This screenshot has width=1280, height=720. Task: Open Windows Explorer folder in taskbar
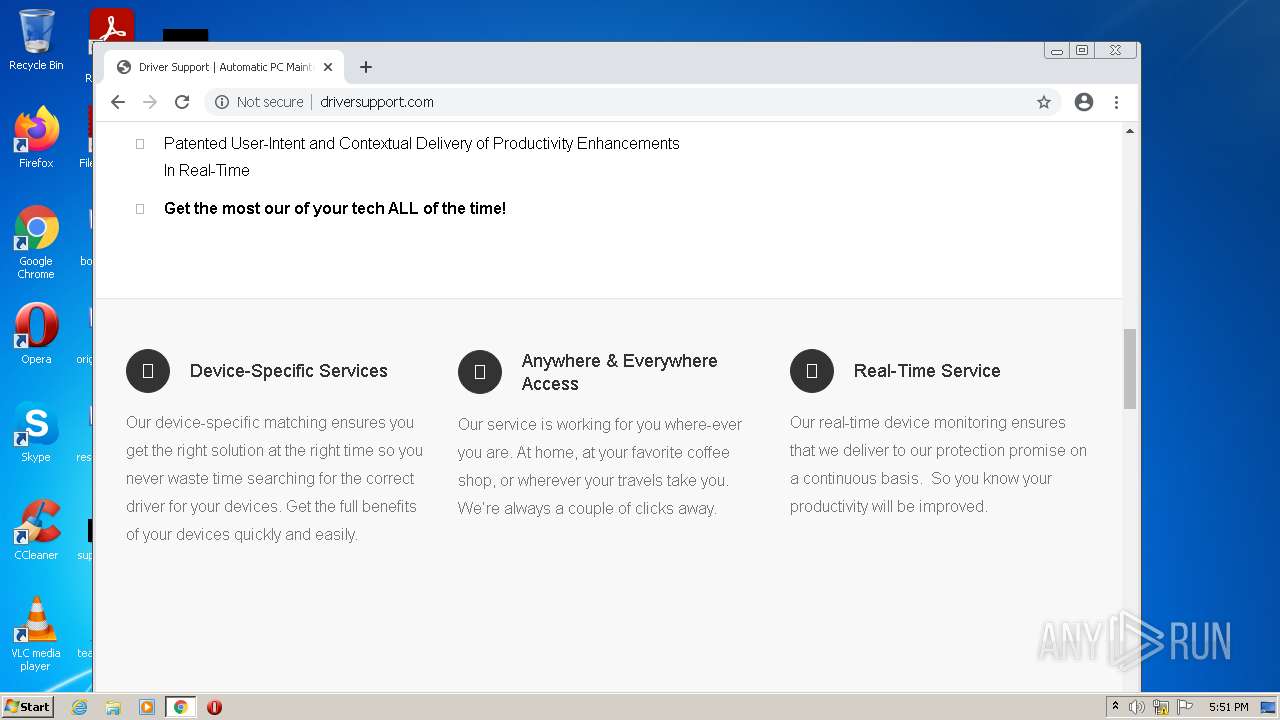pos(113,707)
